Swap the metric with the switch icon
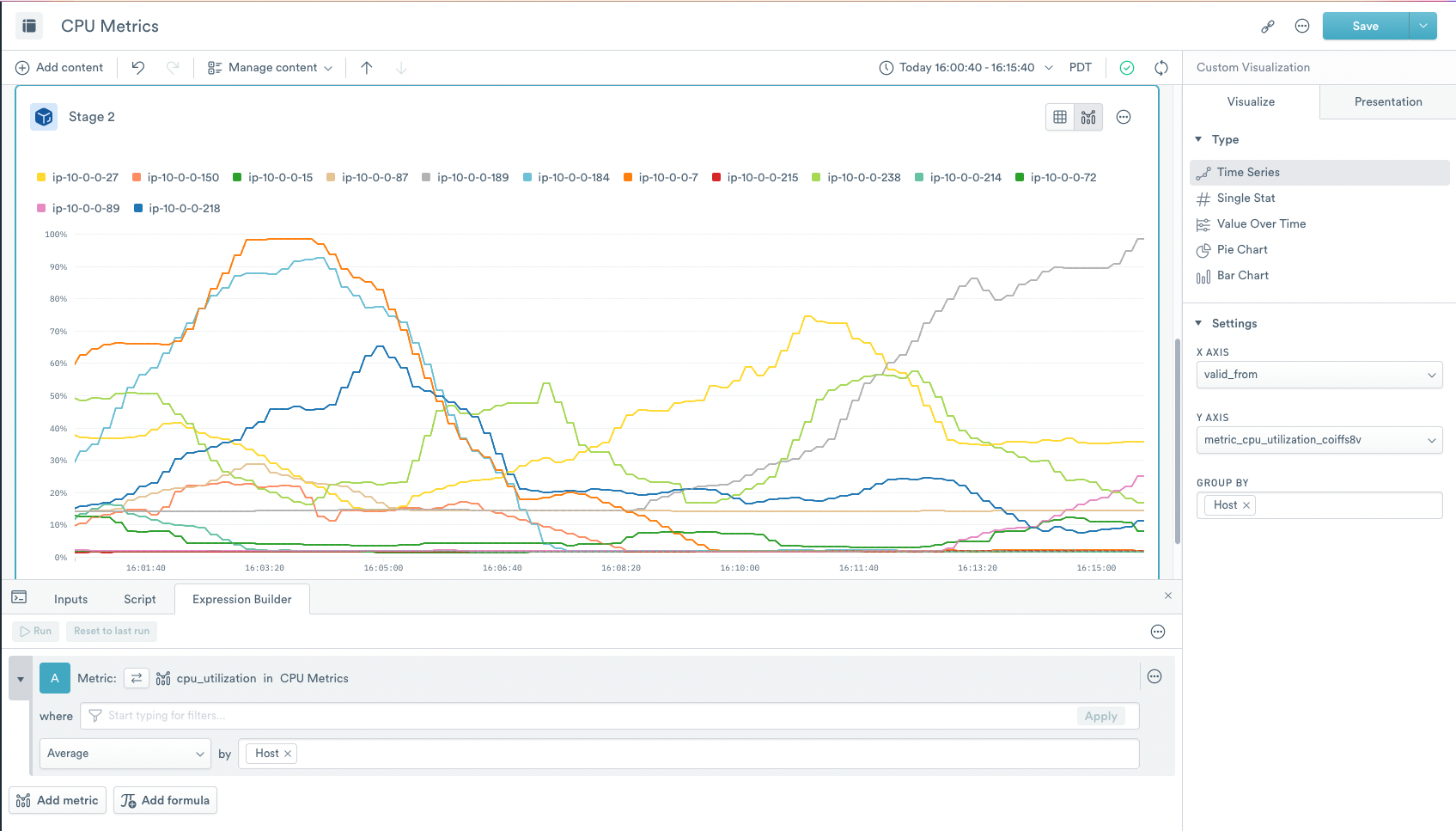The width and height of the screenshot is (1456, 831). (137, 678)
